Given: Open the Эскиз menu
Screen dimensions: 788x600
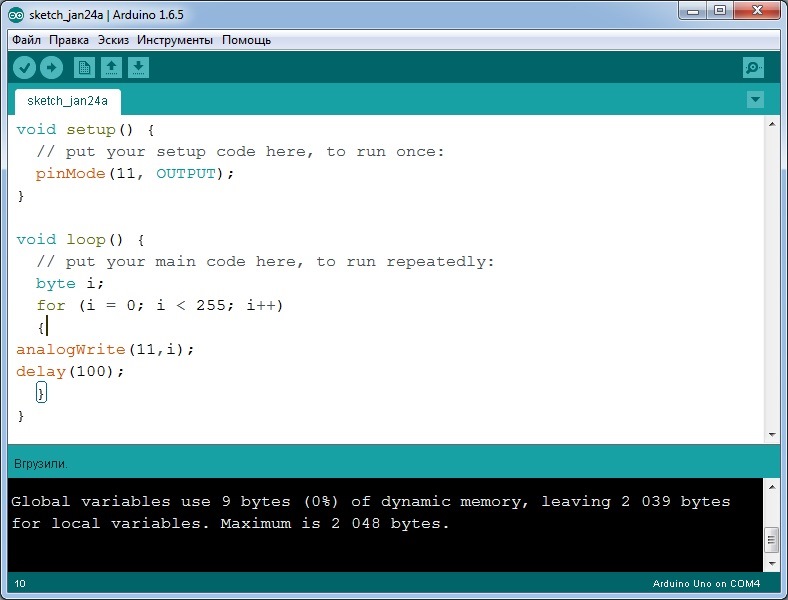Looking at the screenshot, I should (113, 40).
